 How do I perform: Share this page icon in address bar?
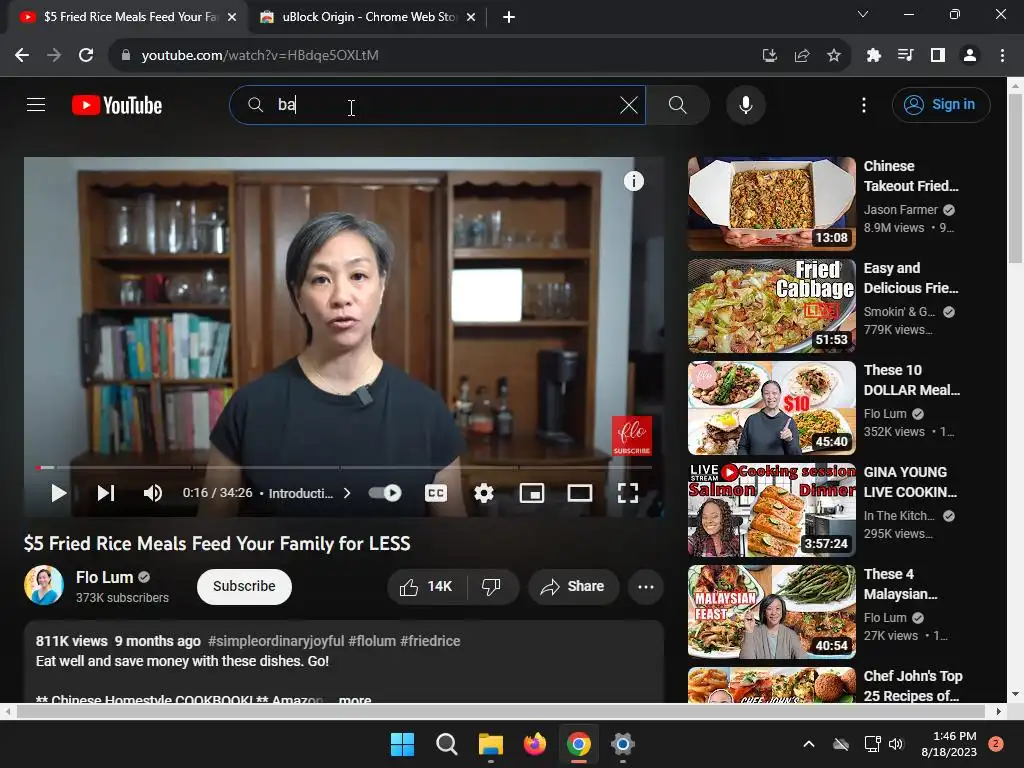pyautogui.click(x=802, y=56)
